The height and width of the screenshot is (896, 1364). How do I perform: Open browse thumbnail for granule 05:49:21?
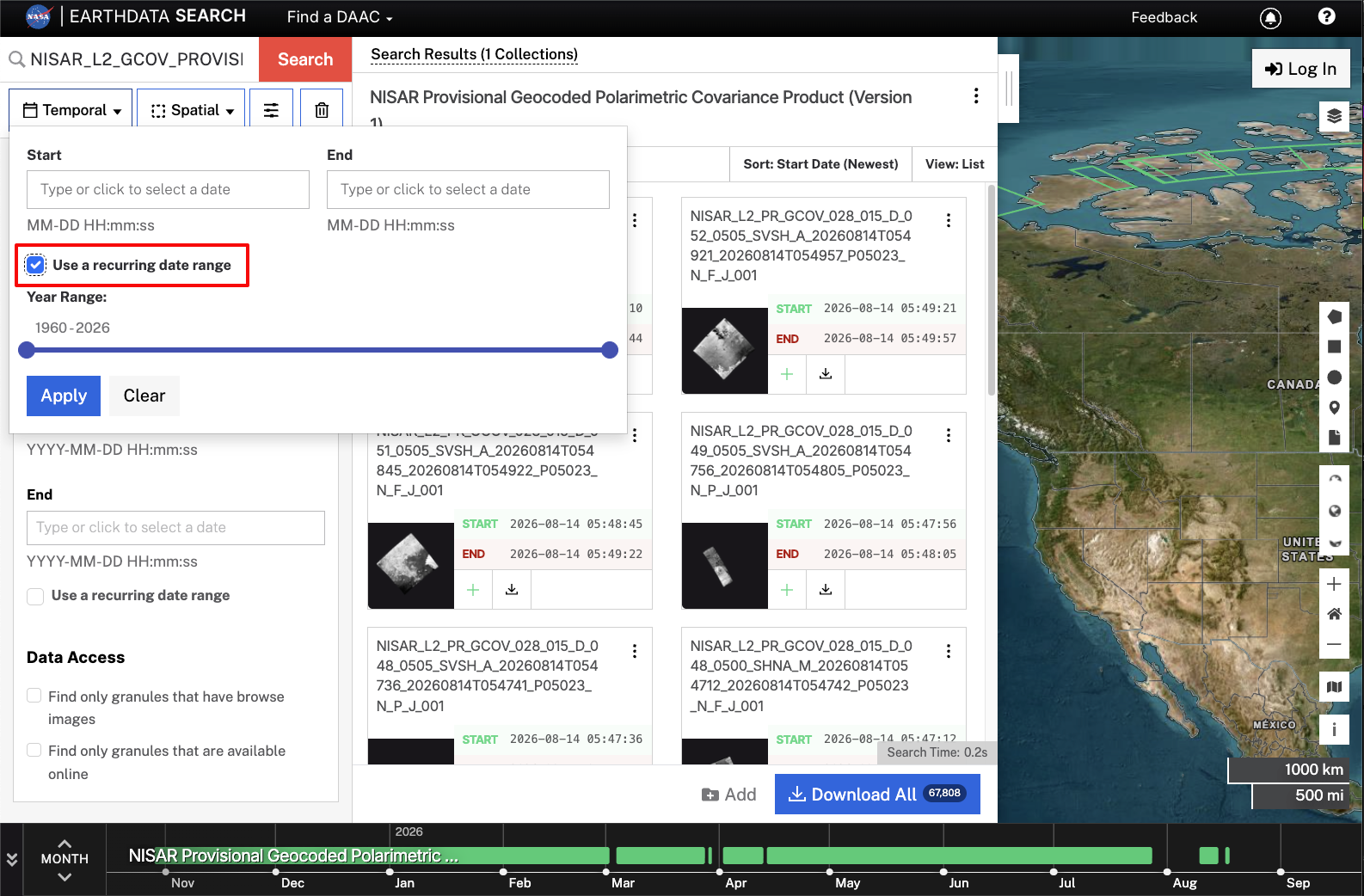[x=724, y=351]
